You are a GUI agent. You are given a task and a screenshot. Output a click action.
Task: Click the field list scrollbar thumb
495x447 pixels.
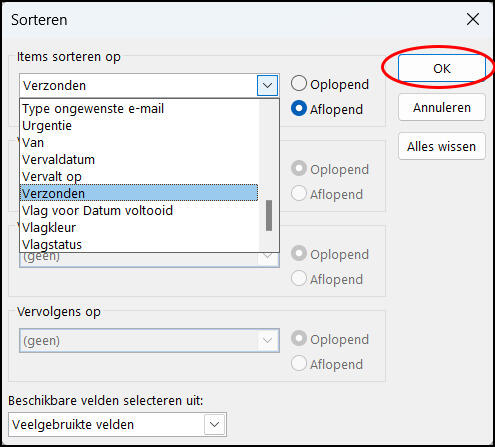point(269,215)
